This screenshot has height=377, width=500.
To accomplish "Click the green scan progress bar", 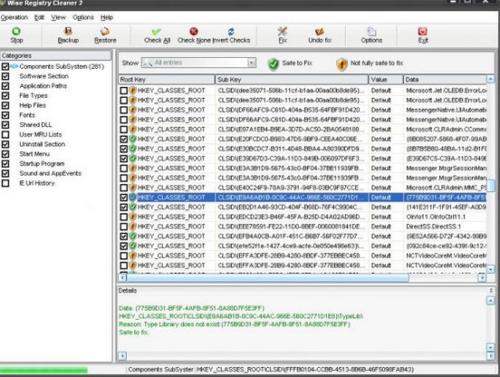I will point(44,370).
